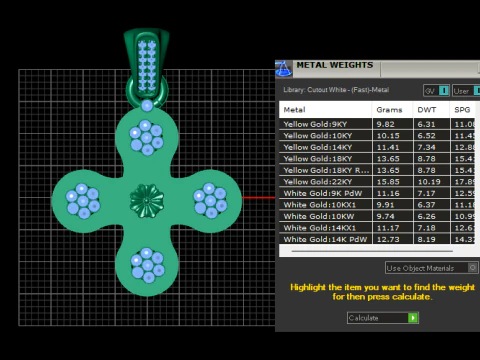
Task: Select the White Gold:10KX1 row
Action: pyautogui.click(x=377, y=205)
